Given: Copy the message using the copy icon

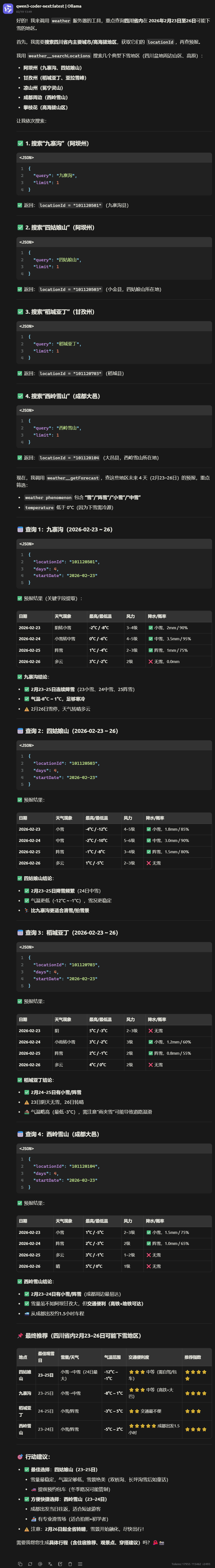Looking at the screenshot, I should click(x=20, y=1564).
